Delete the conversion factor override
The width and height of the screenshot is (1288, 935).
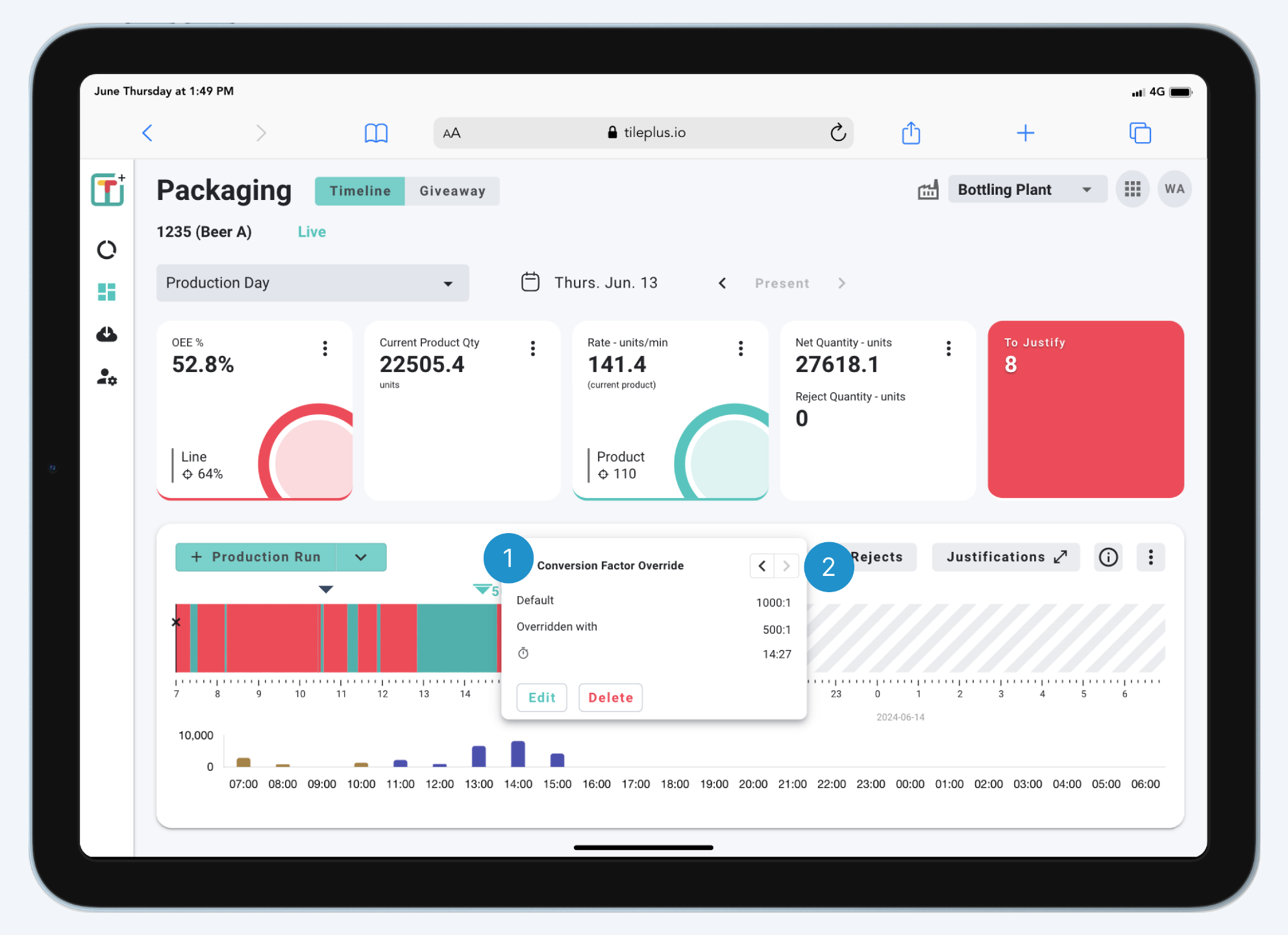point(610,697)
